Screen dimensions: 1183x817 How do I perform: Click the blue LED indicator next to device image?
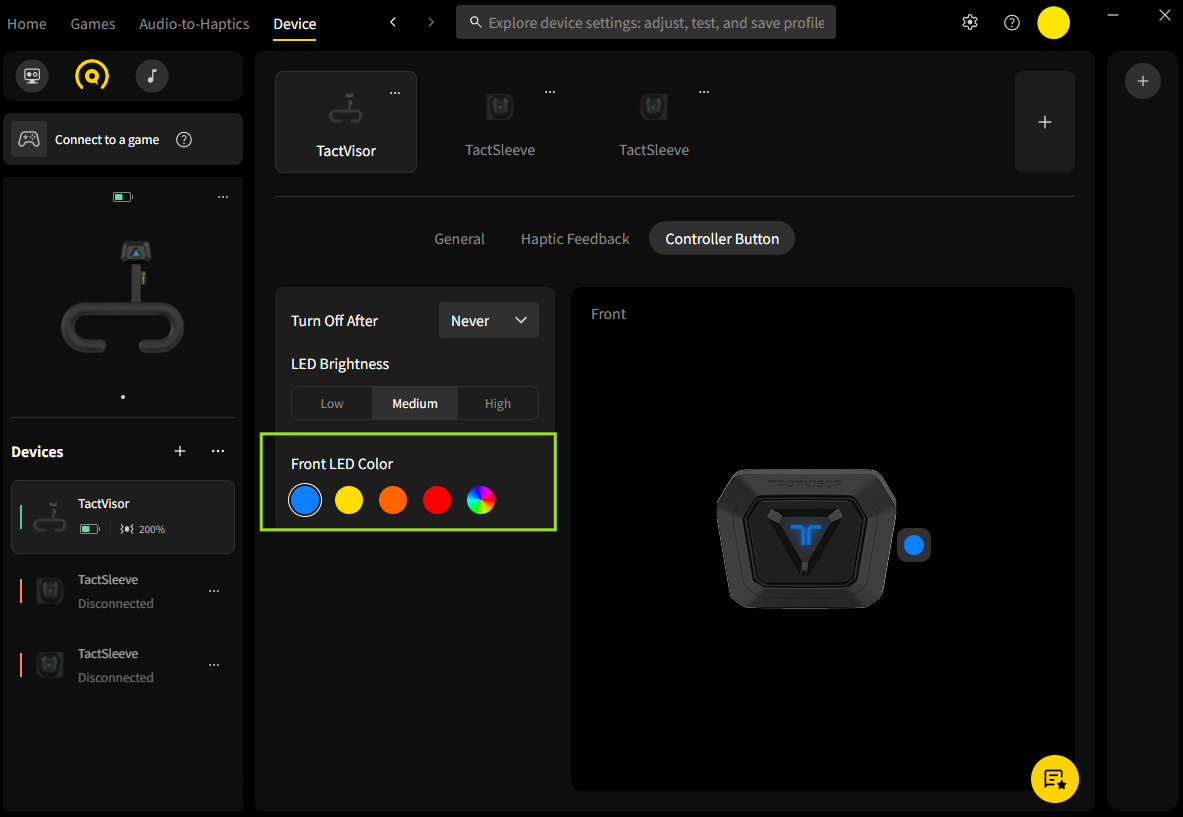click(x=914, y=545)
